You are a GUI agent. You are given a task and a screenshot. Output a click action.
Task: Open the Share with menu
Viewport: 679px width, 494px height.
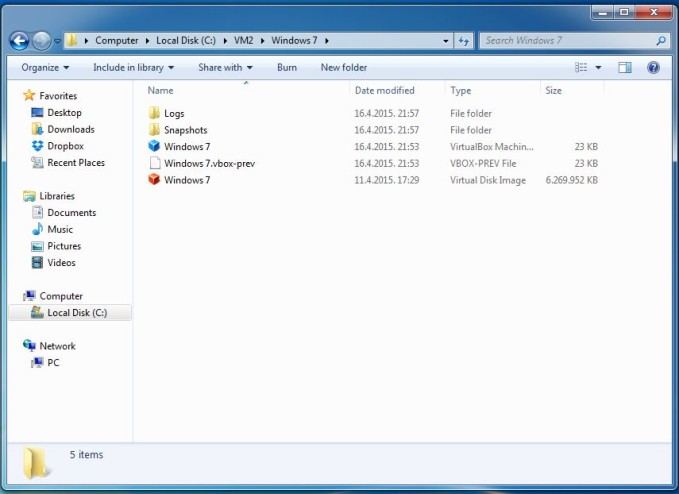[225, 68]
